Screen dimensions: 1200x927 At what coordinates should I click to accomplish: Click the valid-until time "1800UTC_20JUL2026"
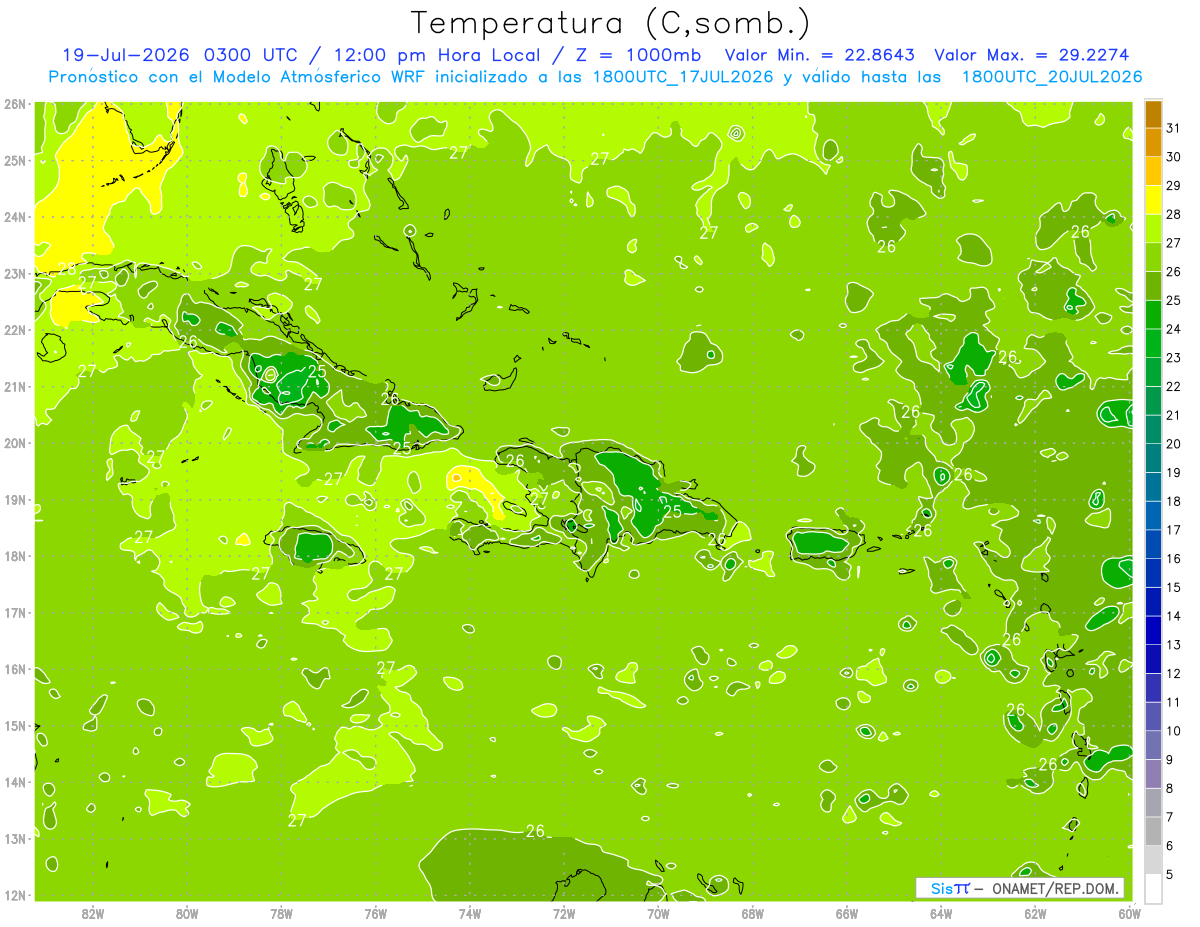click(1051, 77)
